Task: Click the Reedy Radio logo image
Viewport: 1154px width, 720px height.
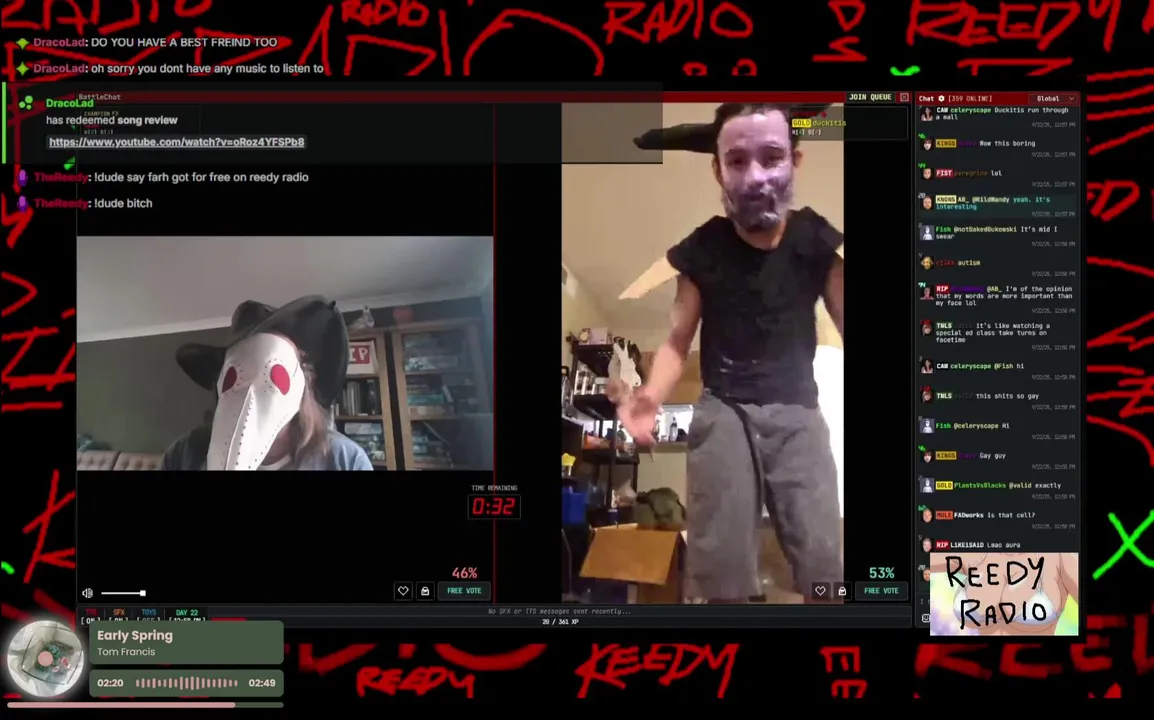Action: click(1004, 594)
